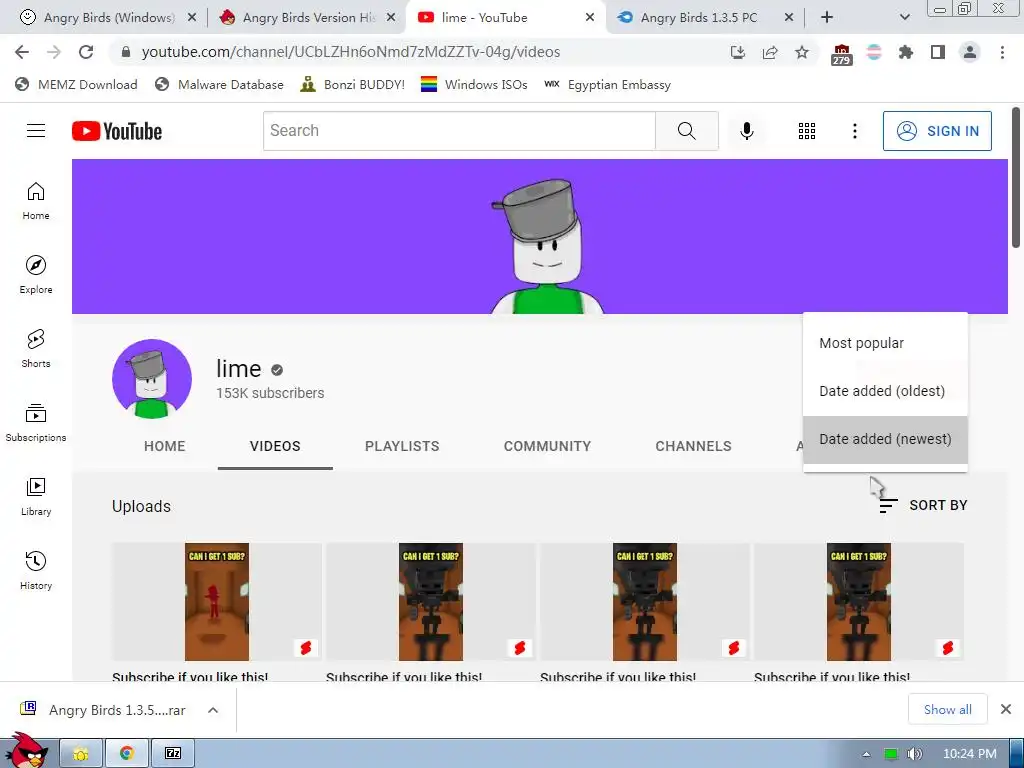Viewport: 1024px width, 768px height.
Task: Click the share page icon in address bar
Action: click(770, 52)
